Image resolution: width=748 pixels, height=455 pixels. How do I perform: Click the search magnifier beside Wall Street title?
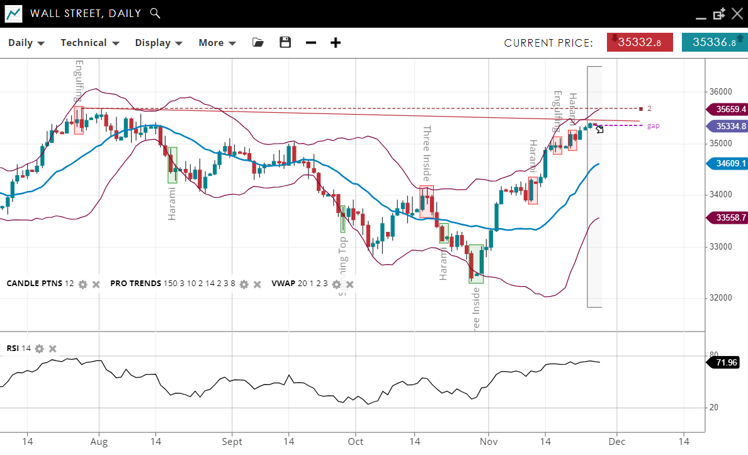(x=155, y=13)
